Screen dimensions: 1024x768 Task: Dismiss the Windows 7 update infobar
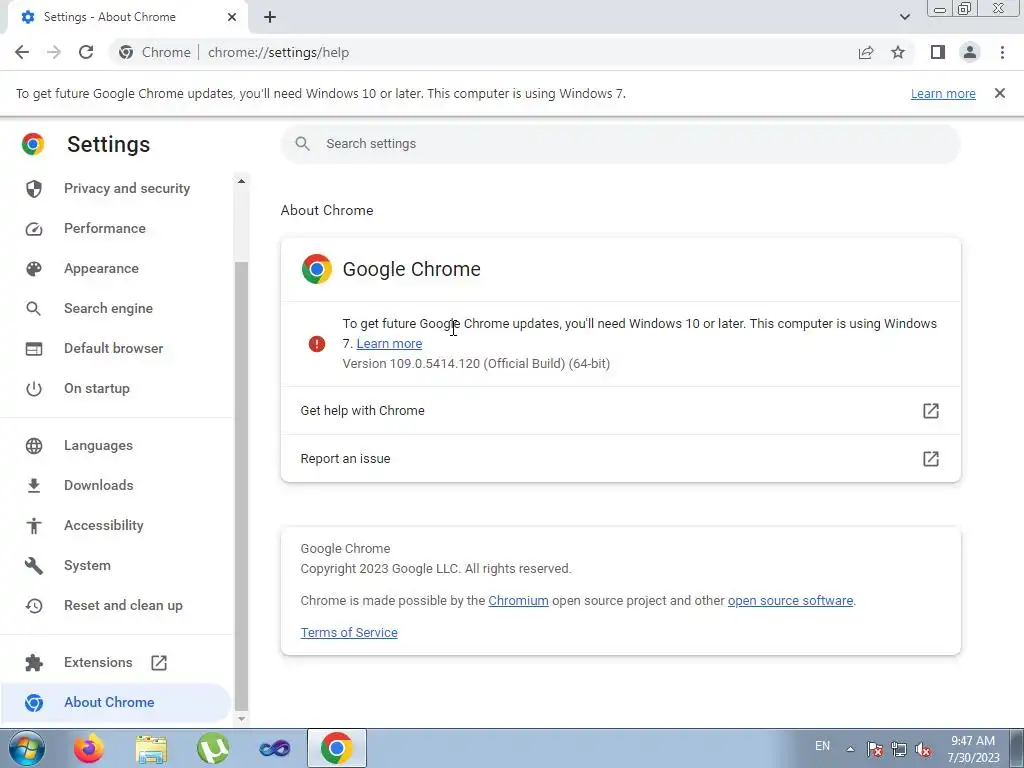1000,93
